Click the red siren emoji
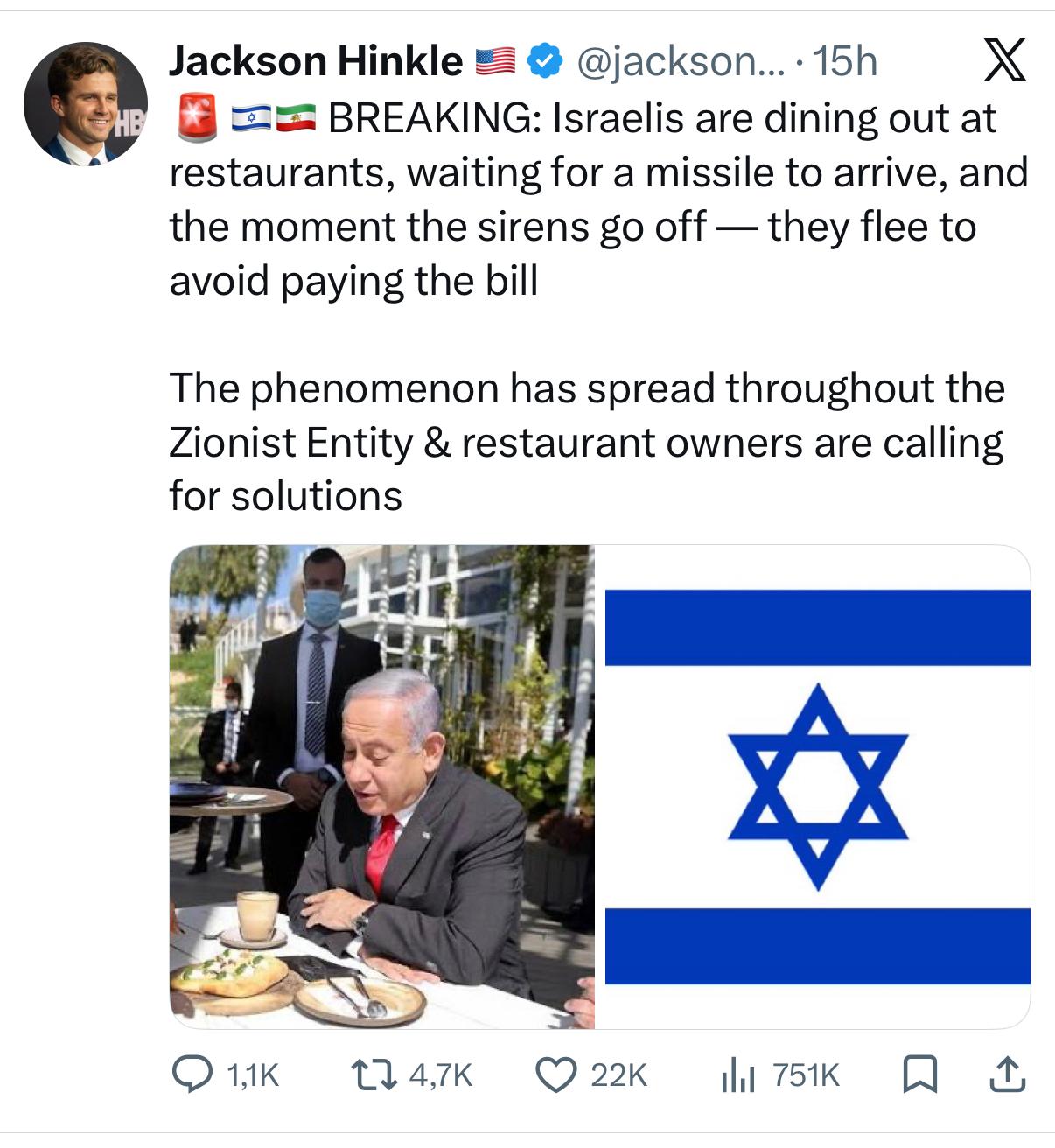Image resolution: width=1055 pixels, height=1148 pixels. point(196,118)
